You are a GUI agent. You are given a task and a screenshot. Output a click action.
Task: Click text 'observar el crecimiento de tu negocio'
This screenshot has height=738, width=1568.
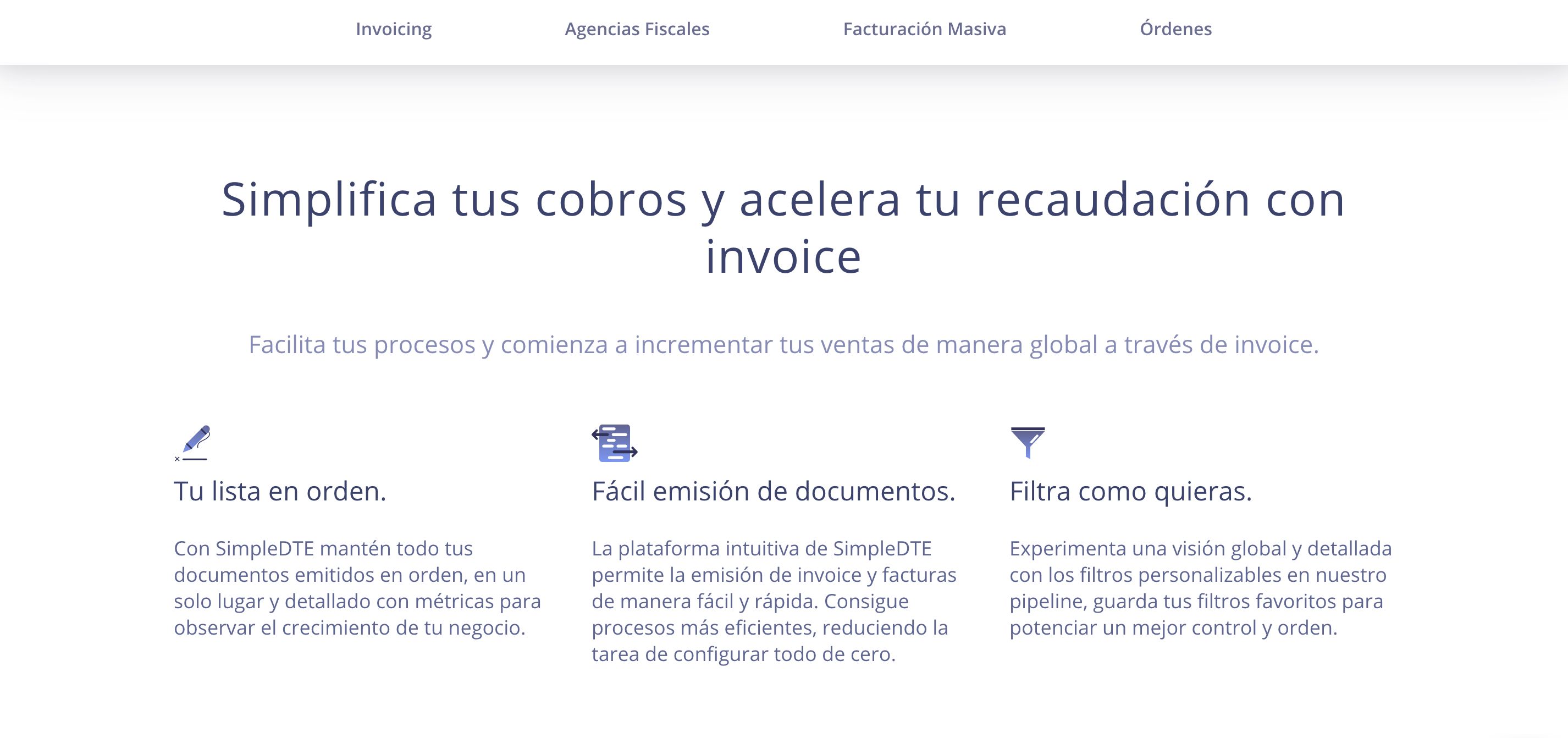point(350,627)
